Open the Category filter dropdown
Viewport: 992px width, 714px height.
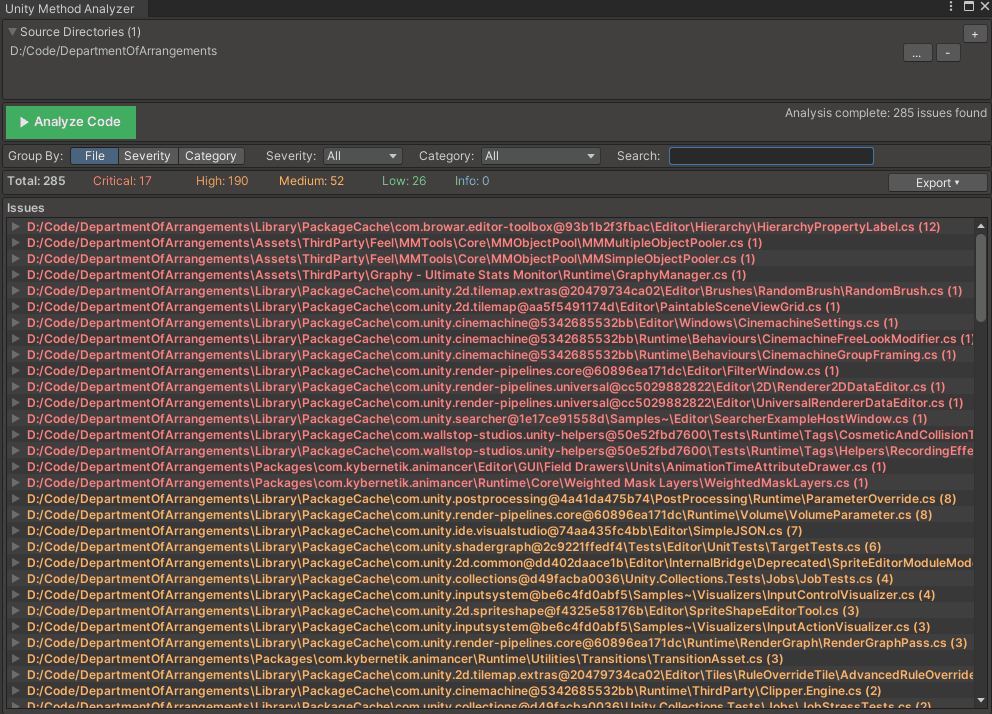(x=540, y=156)
